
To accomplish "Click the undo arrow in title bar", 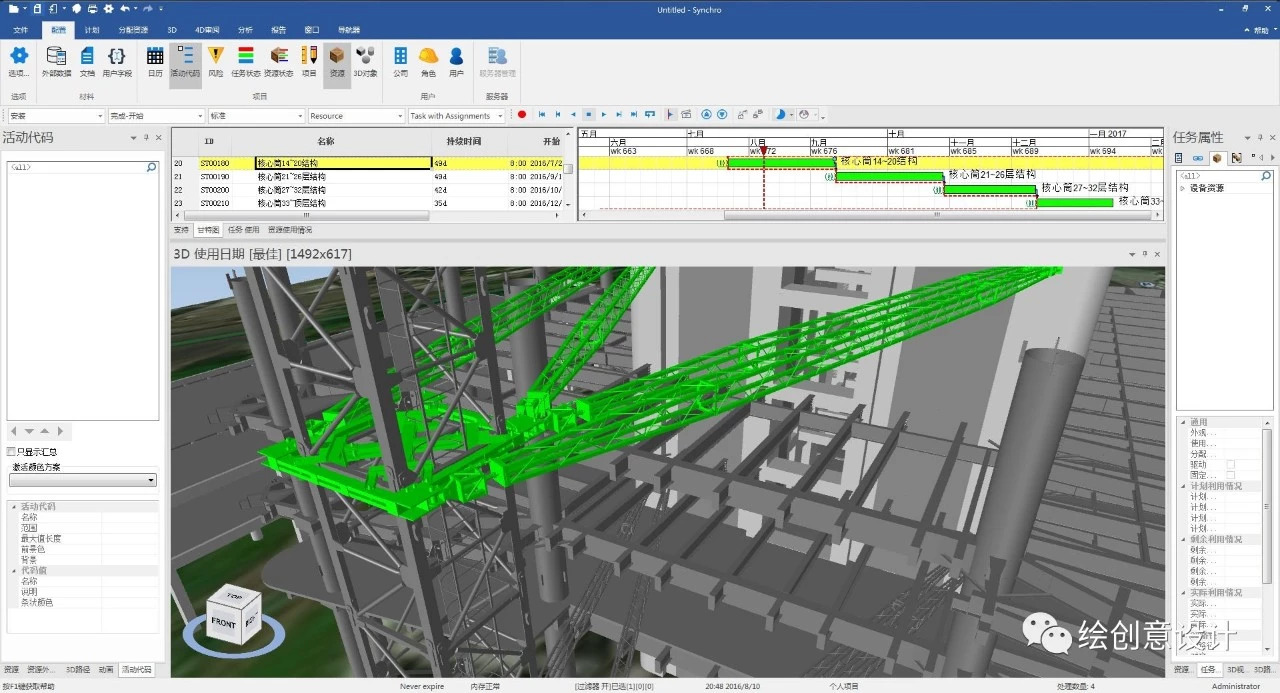I will click(124, 8).
